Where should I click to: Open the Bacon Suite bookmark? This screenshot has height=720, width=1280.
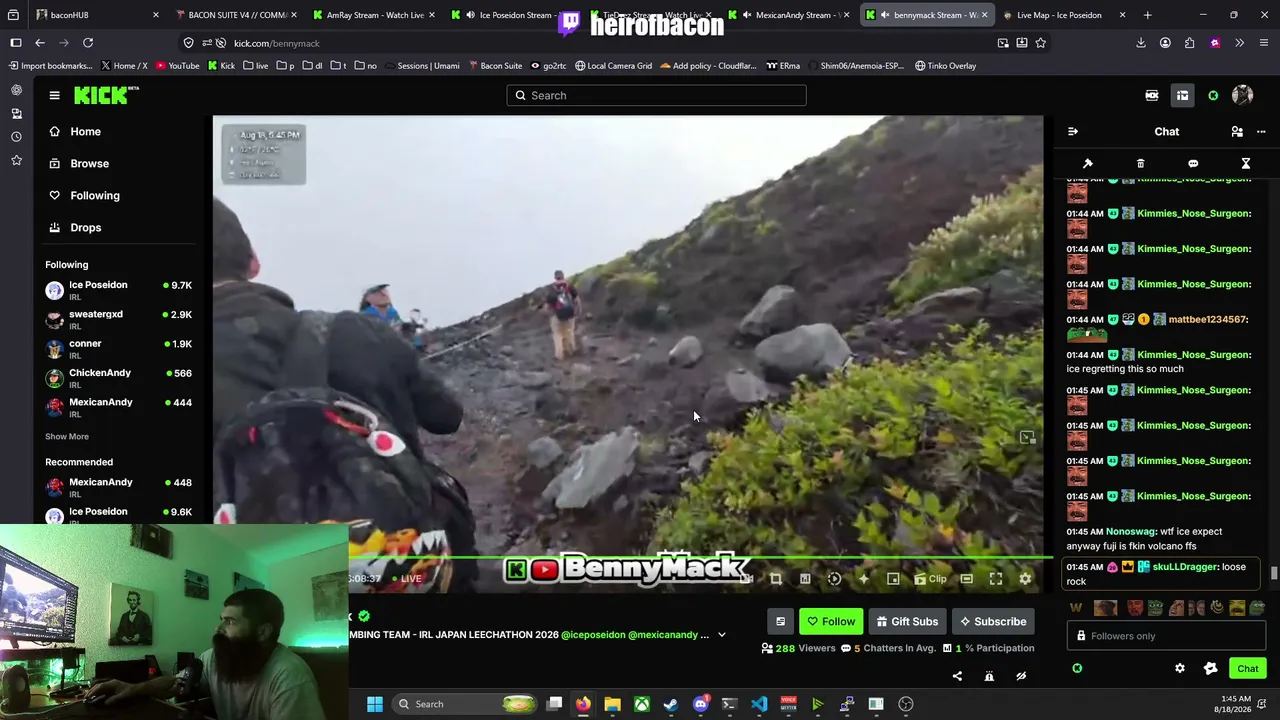[494, 66]
